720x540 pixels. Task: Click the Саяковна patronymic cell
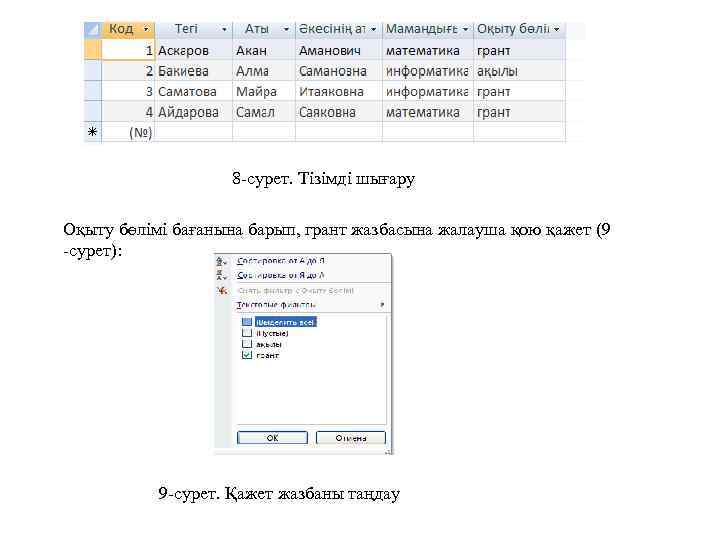339,112
